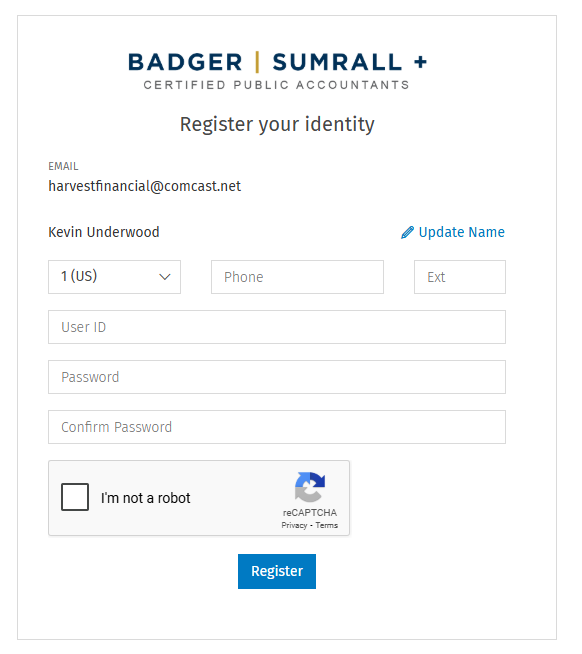The image size is (582, 654).
Task: Open the reCAPTCHA Privacy link
Action: pyautogui.click(x=294, y=525)
